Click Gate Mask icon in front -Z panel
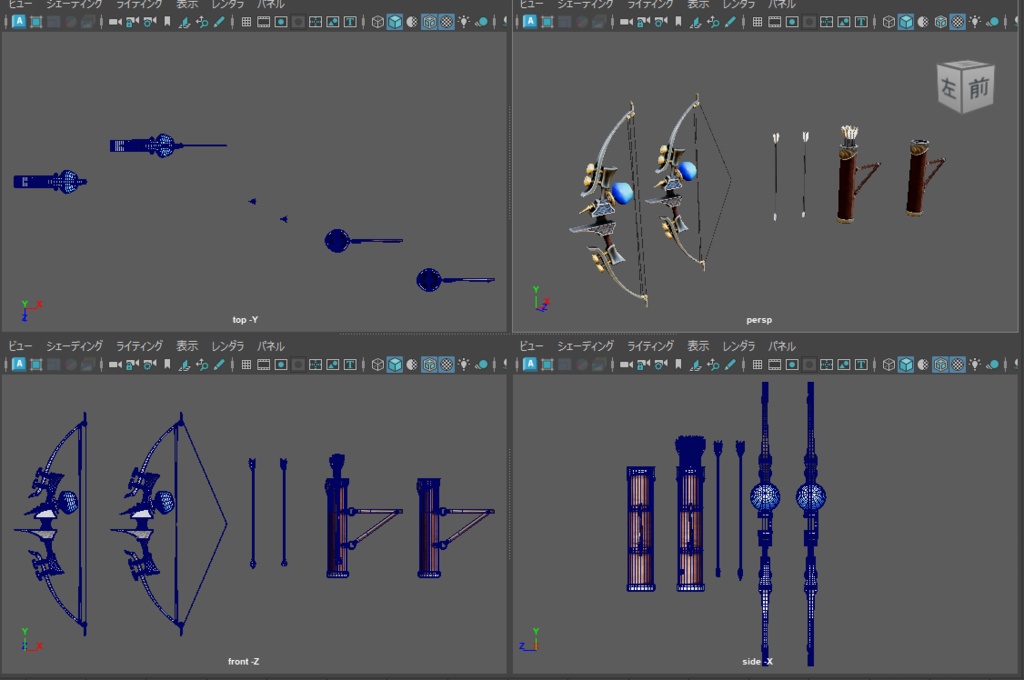 coord(298,364)
